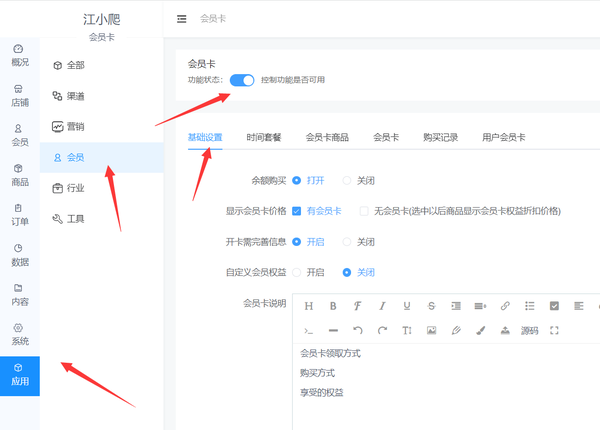600x430 pixels.
Task: Select 开启 radio for 自定义会员权益
Action: tap(297, 272)
